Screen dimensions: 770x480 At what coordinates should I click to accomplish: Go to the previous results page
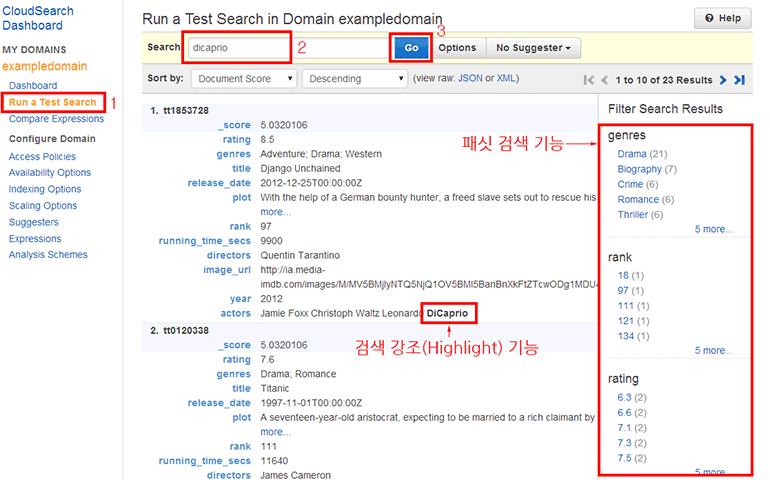tap(604, 79)
